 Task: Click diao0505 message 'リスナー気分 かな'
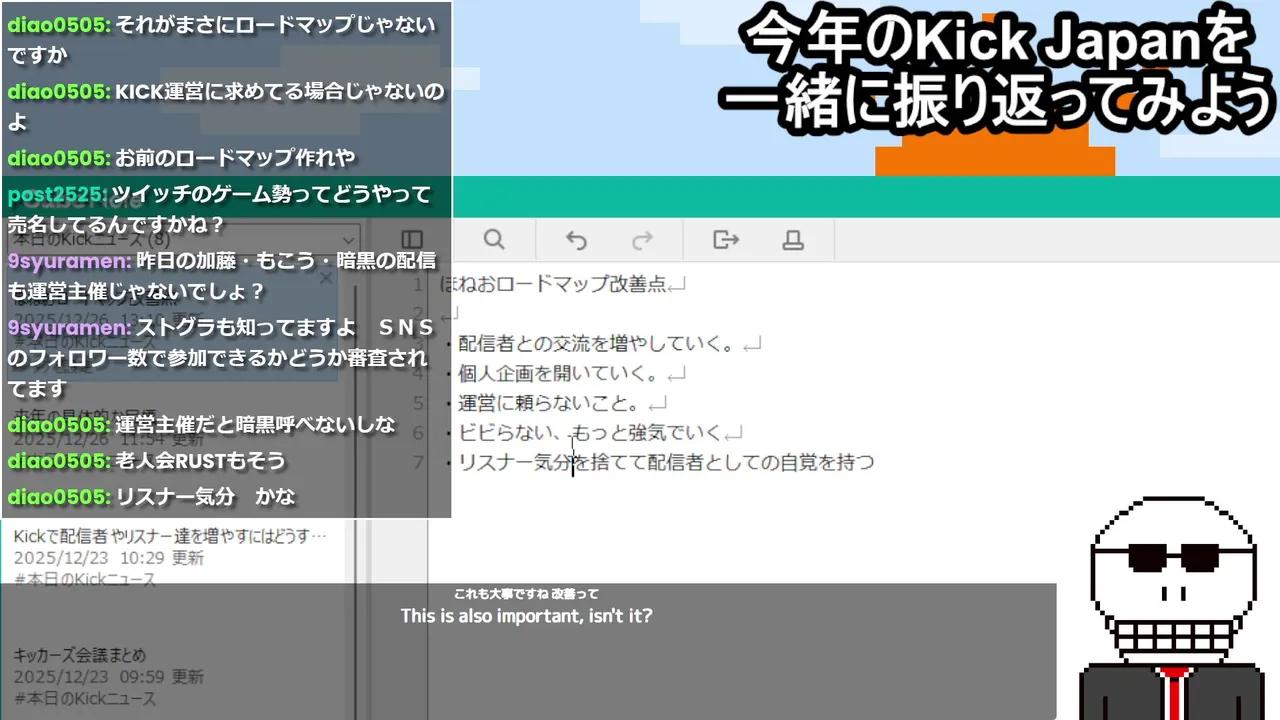click(206, 497)
